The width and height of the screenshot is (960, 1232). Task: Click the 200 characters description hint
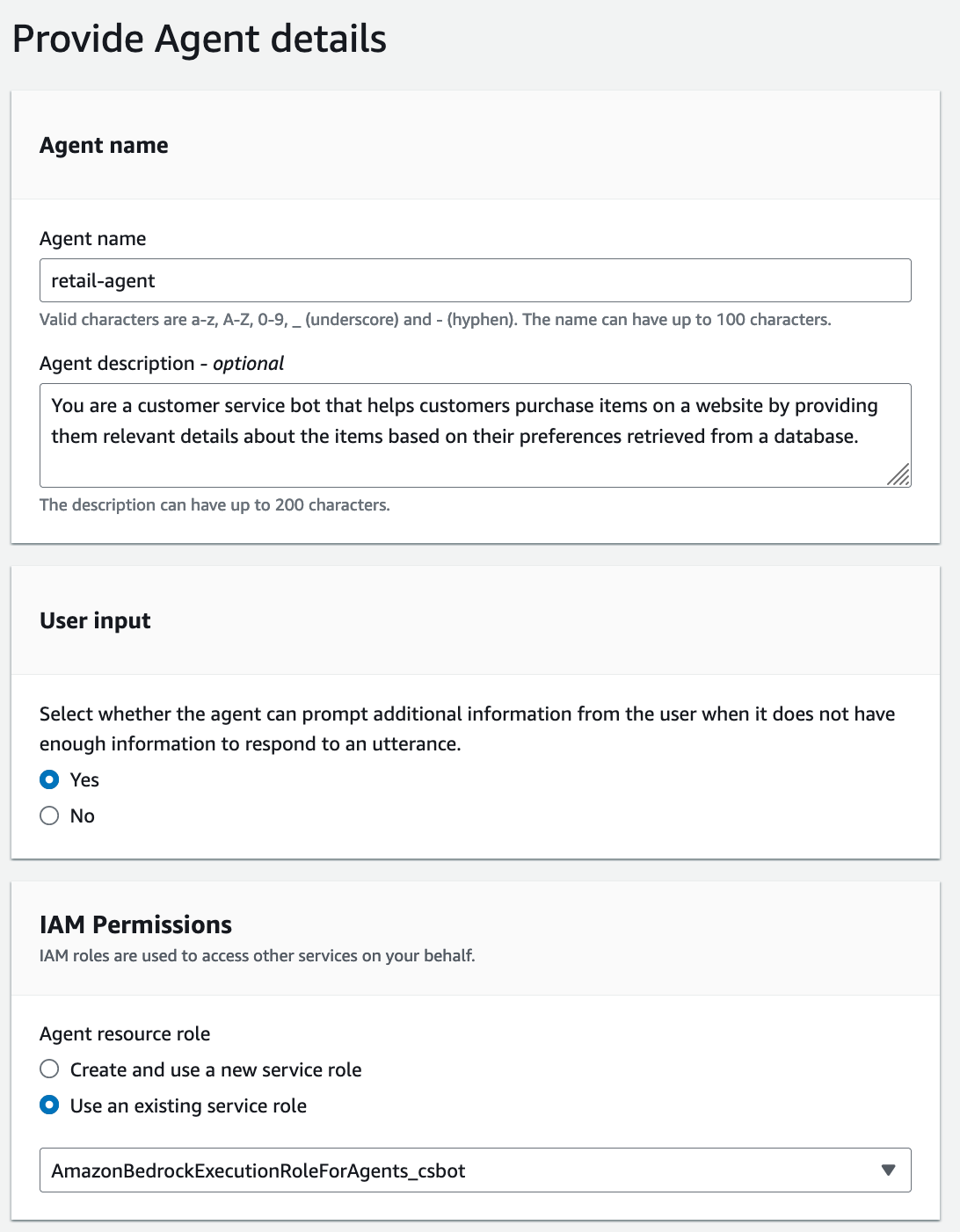[x=215, y=505]
